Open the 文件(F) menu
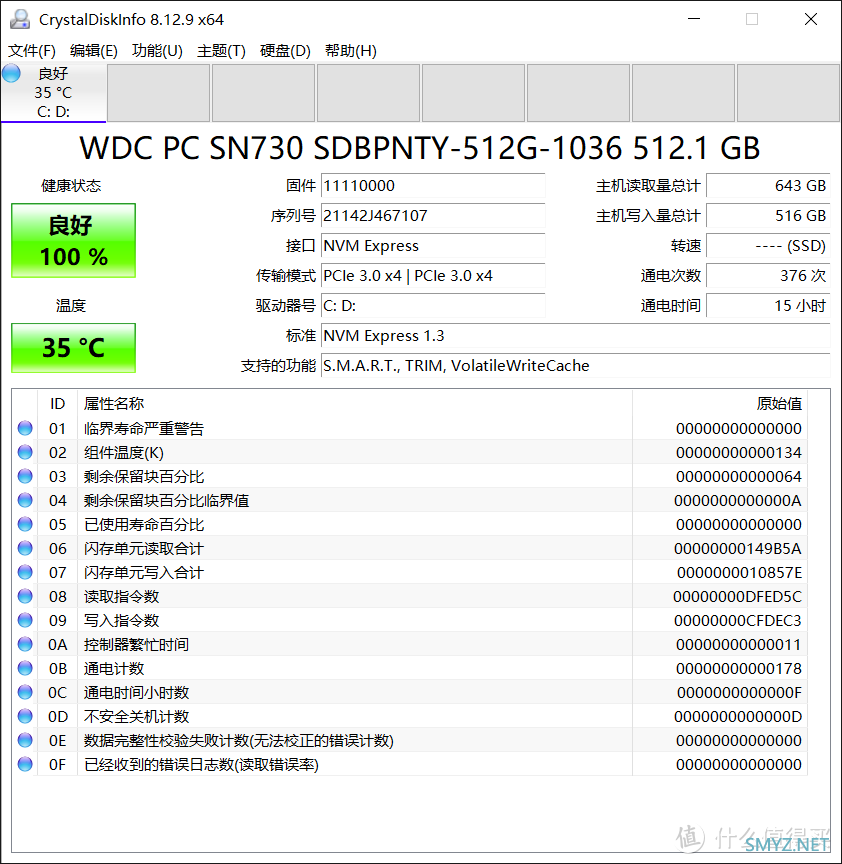Screen dimensions: 842x864 [31, 51]
